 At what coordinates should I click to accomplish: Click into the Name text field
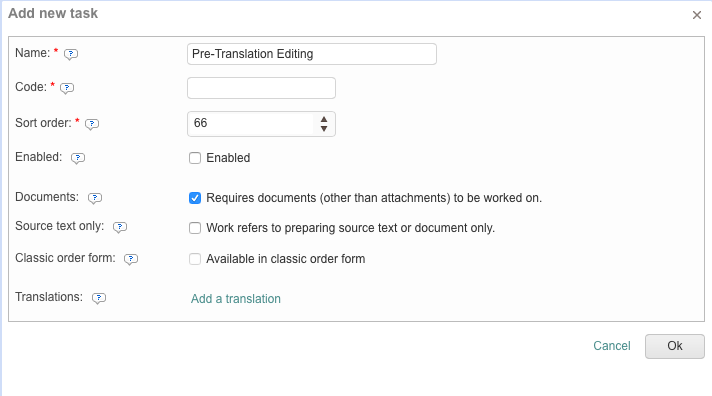click(312, 54)
